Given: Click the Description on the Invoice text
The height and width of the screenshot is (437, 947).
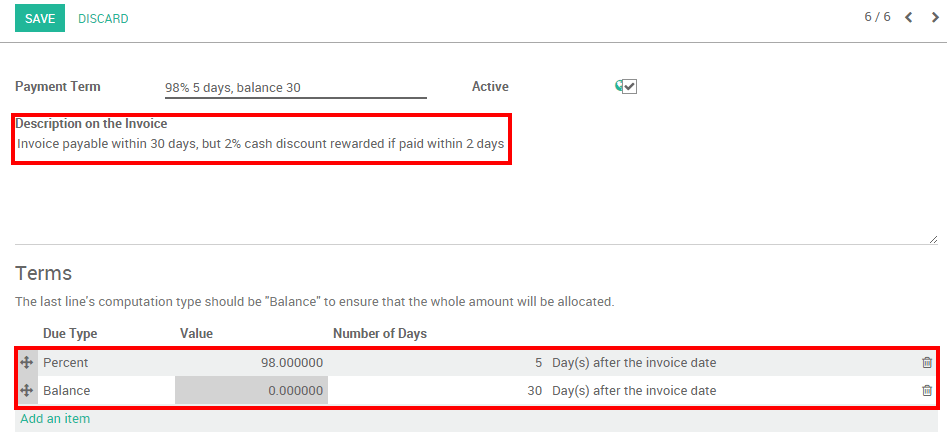Looking at the screenshot, I should coord(260,144).
